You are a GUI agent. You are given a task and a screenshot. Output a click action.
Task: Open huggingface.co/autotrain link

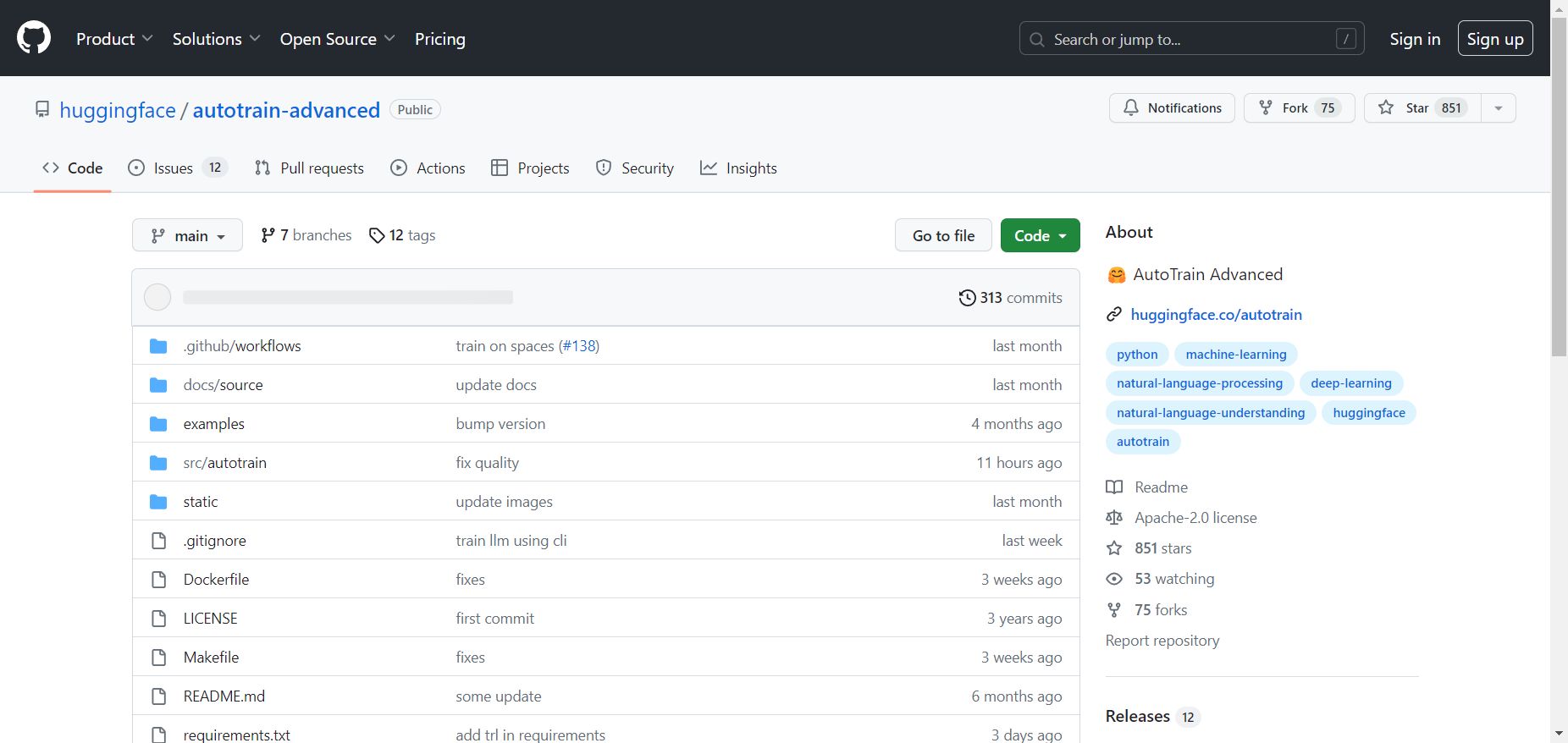pyautogui.click(x=1216, y=315)
